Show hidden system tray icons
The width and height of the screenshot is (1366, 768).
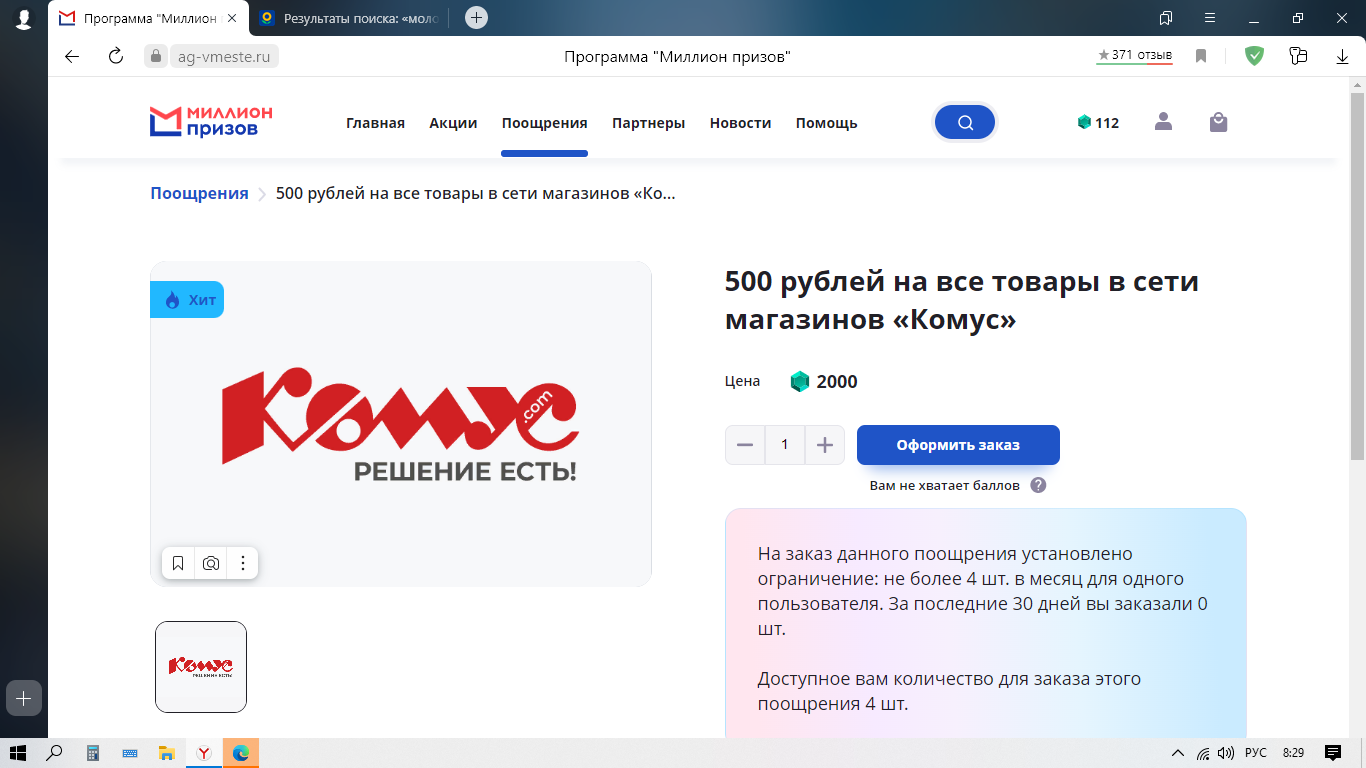click(1177, 753)
